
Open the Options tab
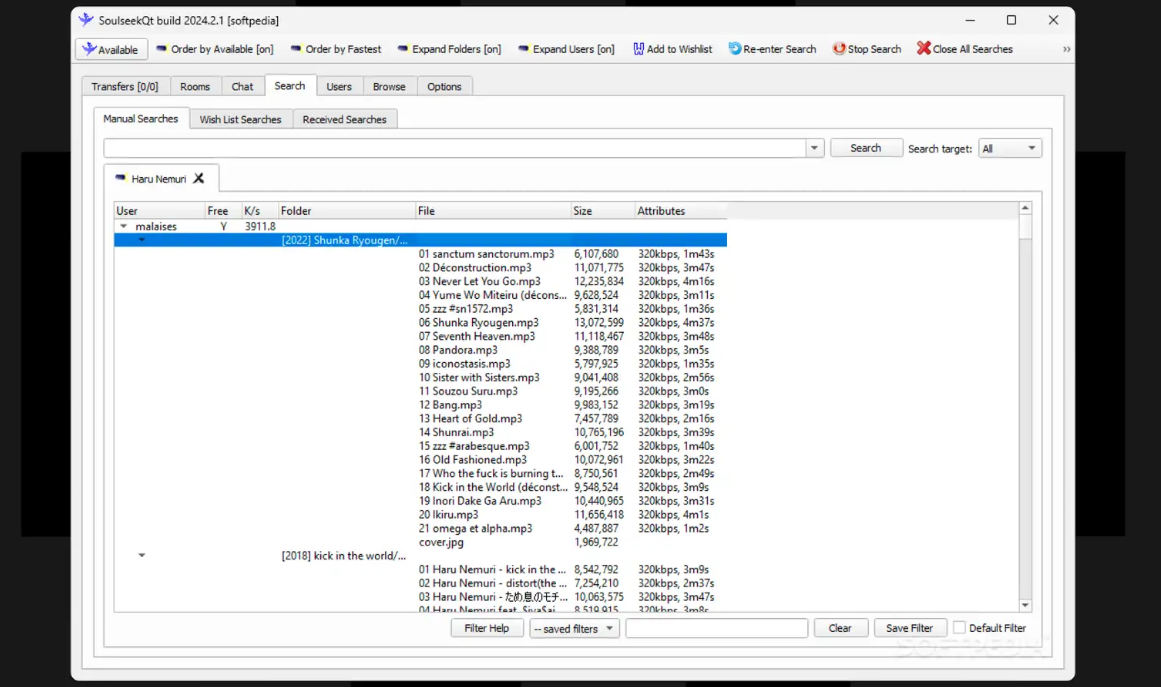(x=444, y=87)
